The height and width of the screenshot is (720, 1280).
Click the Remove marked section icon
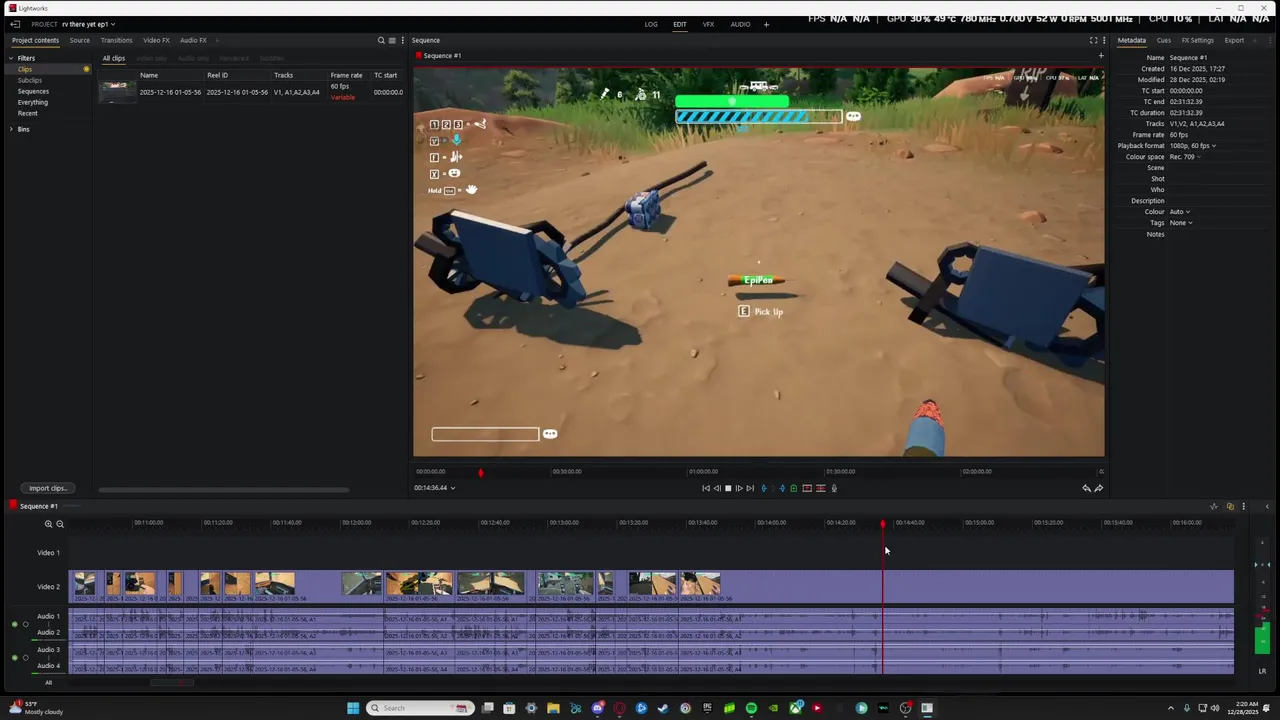pyautogui.click(x=807, y=488)
